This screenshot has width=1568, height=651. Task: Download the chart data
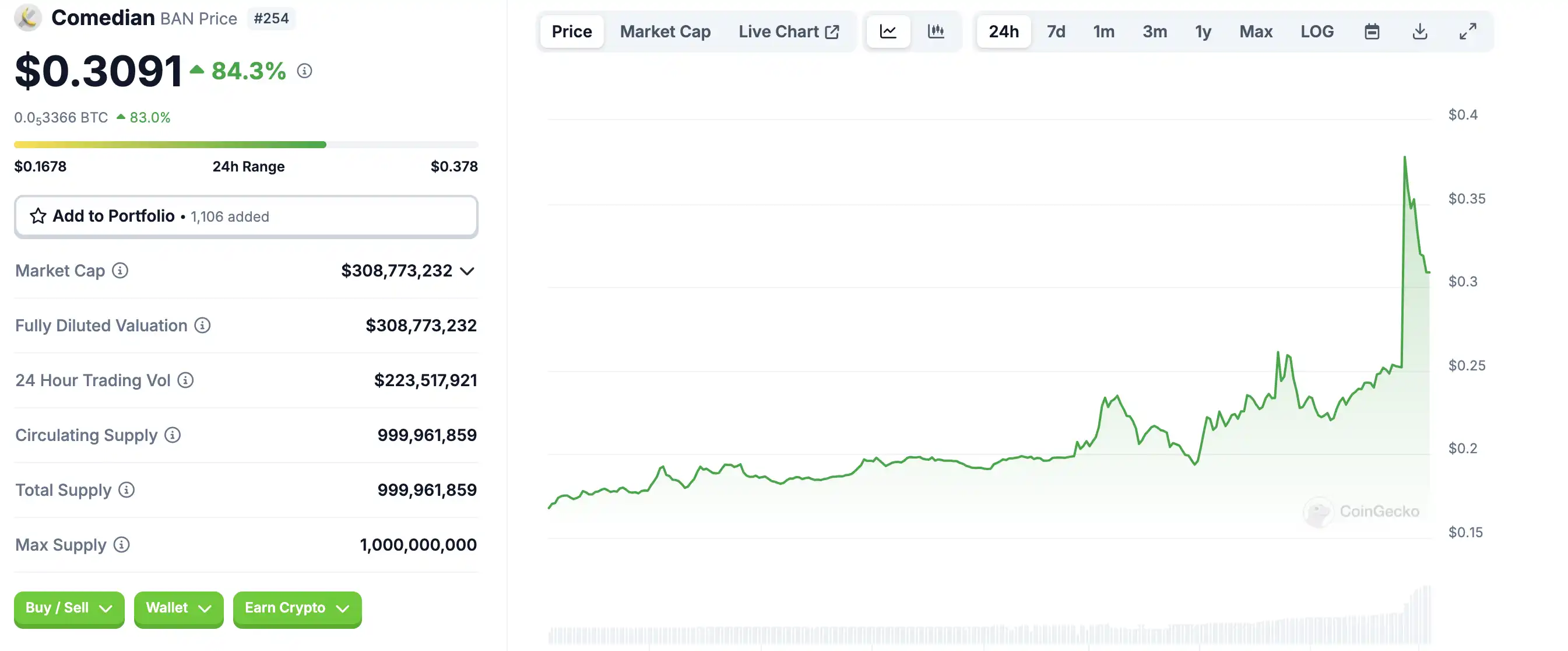point(1419,31)
